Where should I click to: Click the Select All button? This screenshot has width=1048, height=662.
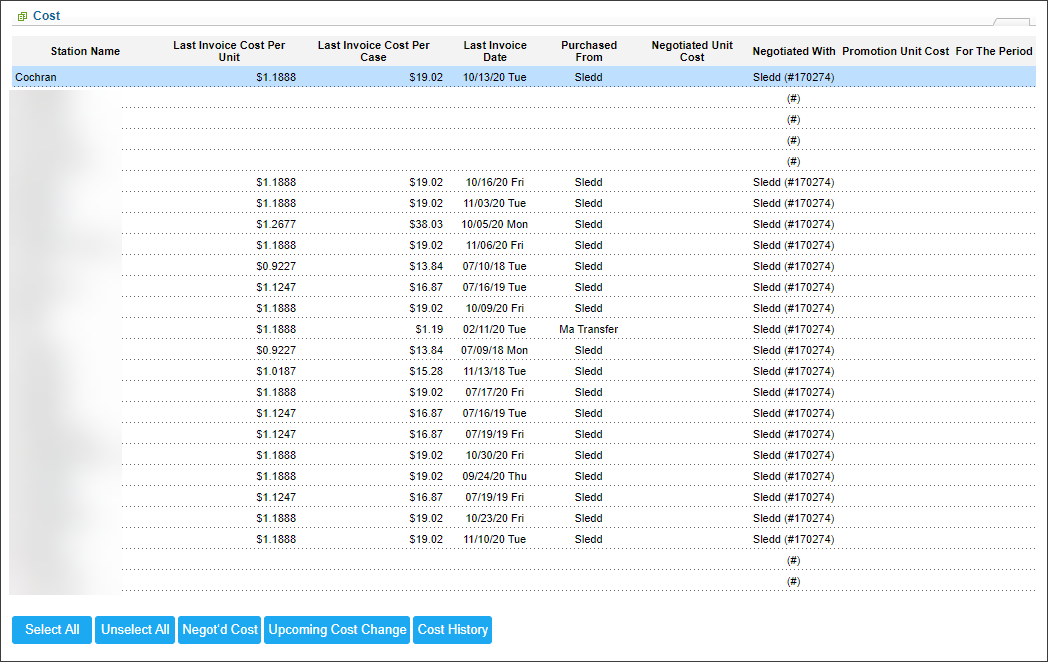(x=52, y=630)
